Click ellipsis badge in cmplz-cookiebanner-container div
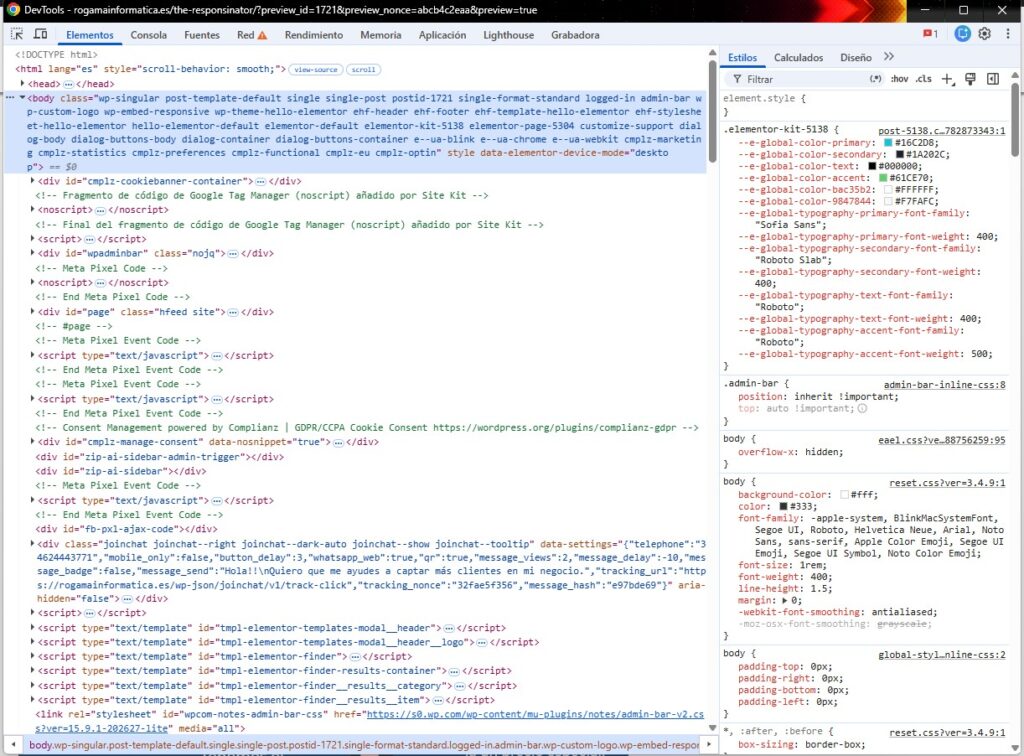This screenshot has width=1024, height=756. point(261,181)
